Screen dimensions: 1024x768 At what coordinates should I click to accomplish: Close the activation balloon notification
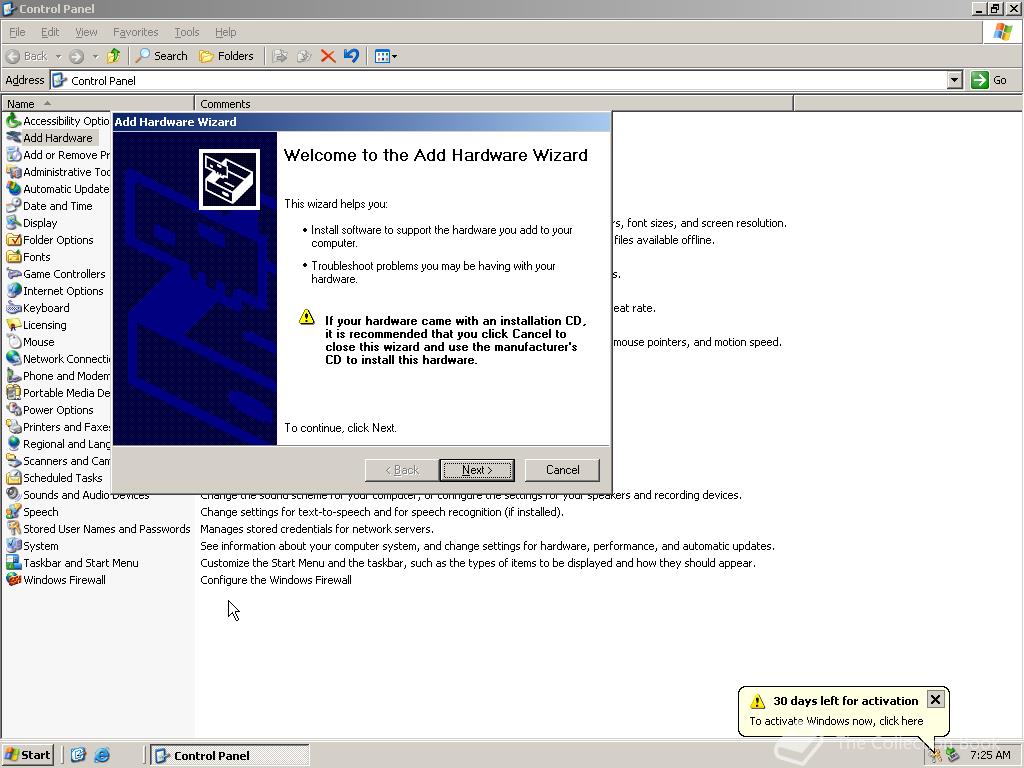(935, 699)
